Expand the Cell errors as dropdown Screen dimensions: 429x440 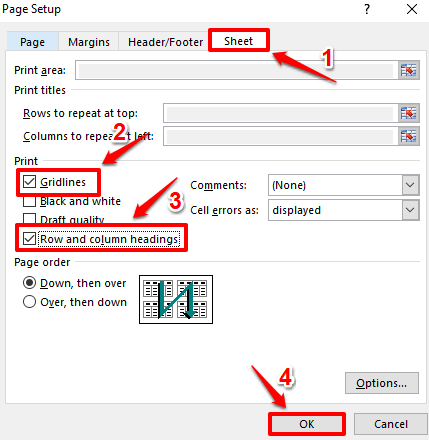410,210
